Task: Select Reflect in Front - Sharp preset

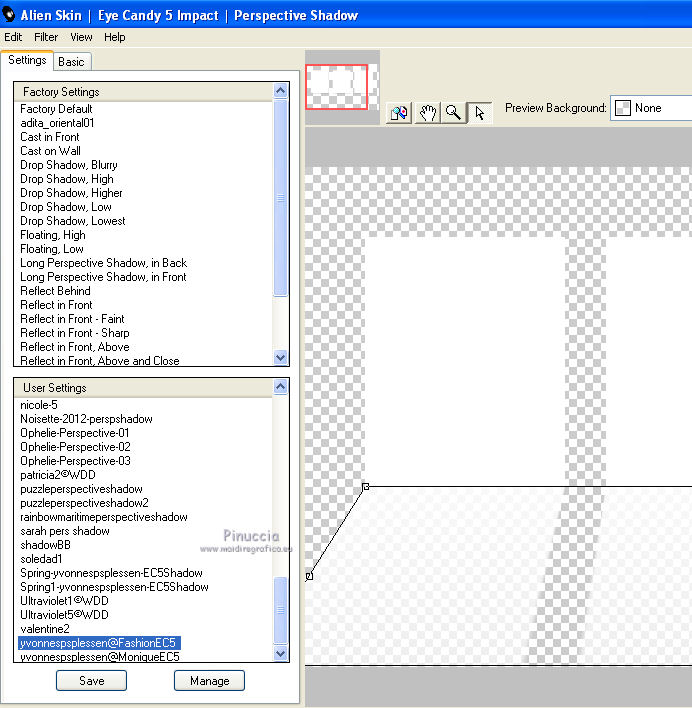Action: [75, 333]
